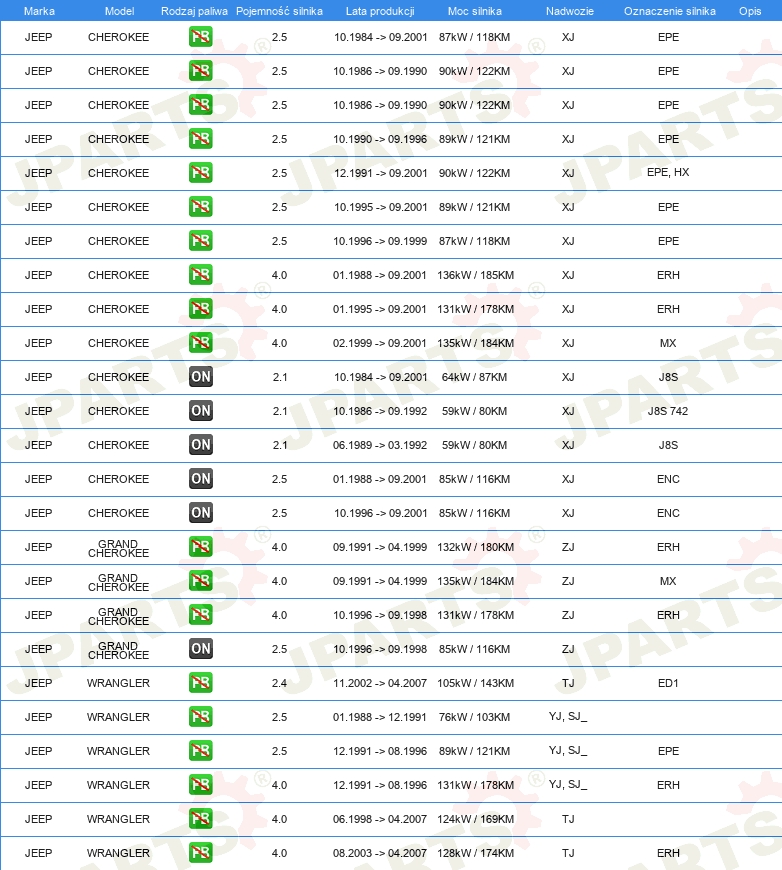
Task: Click petrol icon in Cherokee 10.1984 87kW row
Action: pos(200,37)
